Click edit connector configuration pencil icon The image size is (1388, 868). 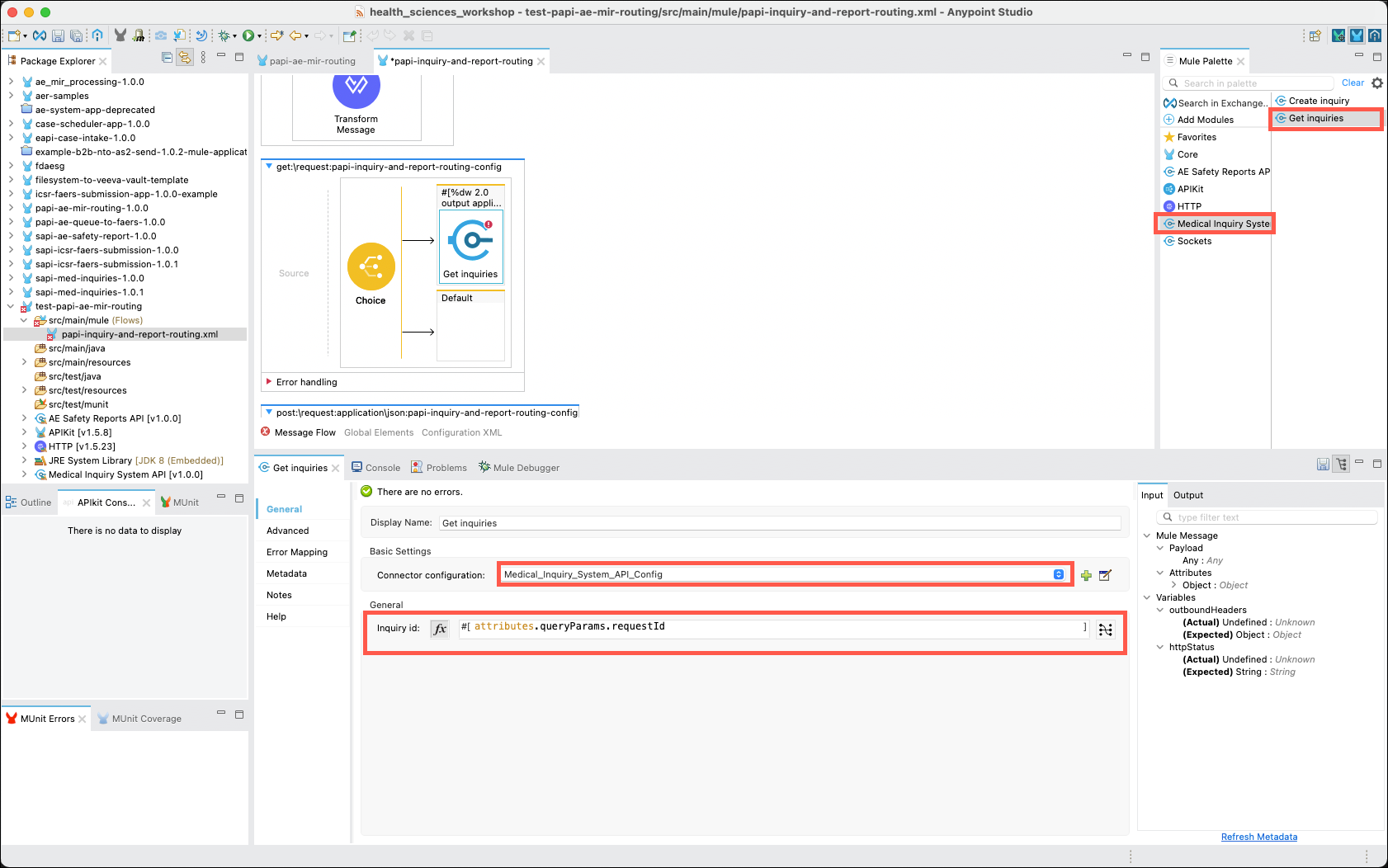tap(1105, 575)
